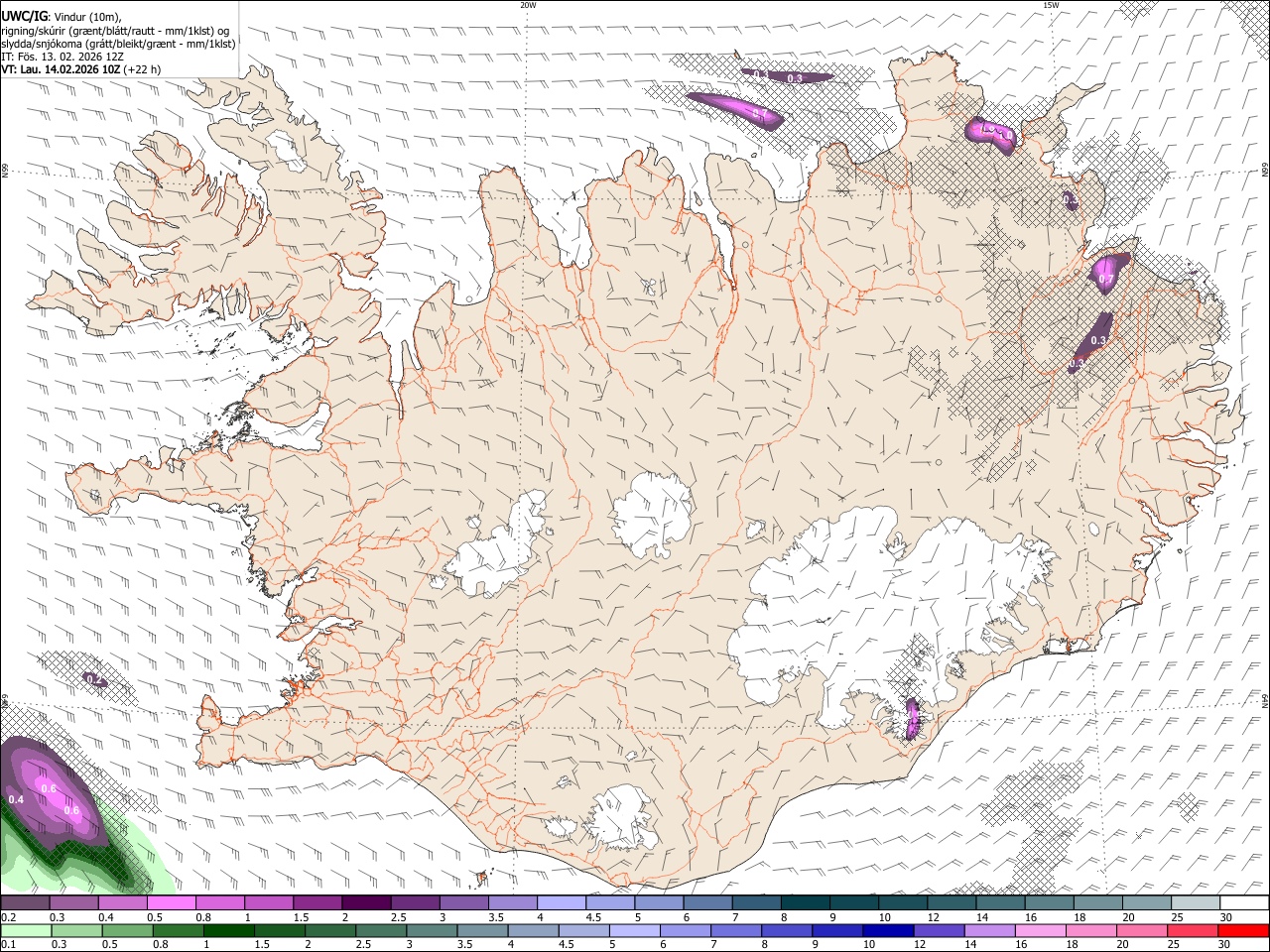Viewport: 1270px width, 952px height.
Task: Pick the top-row legend swatch between 0.4 and 0.5
Action: pos(122,902)
